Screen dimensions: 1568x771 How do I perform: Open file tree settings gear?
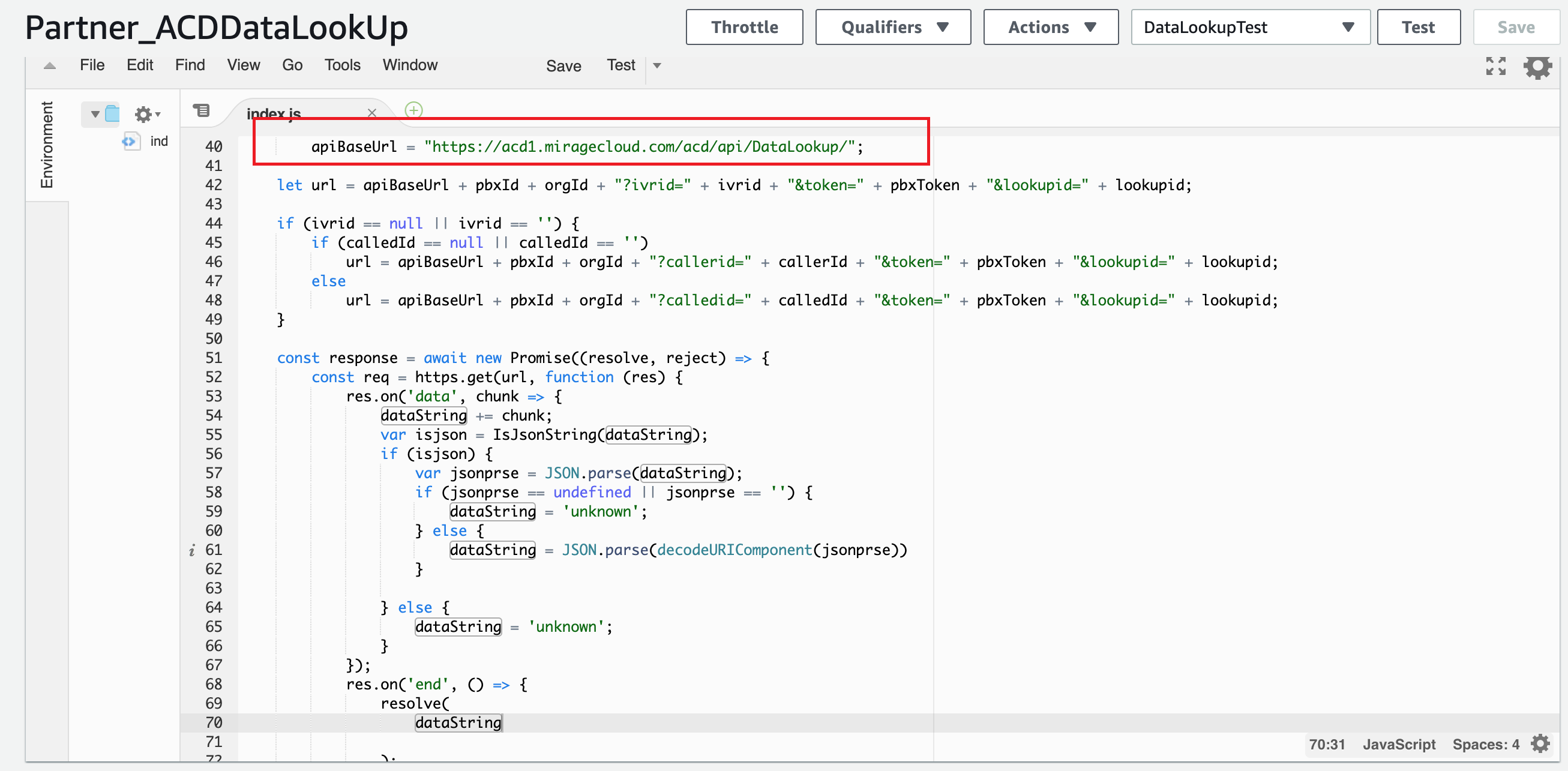click(x=146, y=114)
